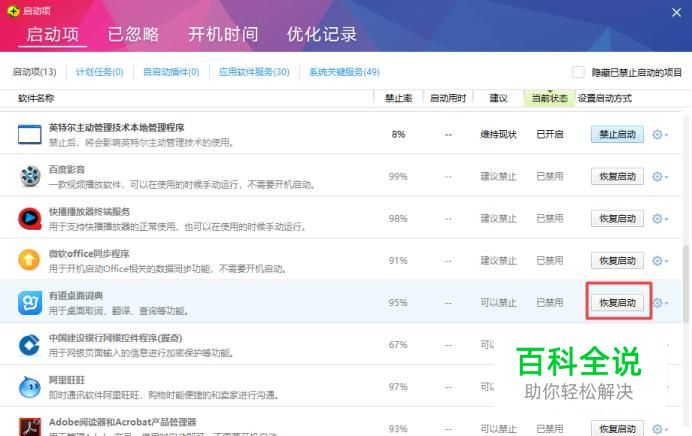Select the 计划任务(0) sub-tab
This screenshot has width=692, height=436.
click(100, 71)
